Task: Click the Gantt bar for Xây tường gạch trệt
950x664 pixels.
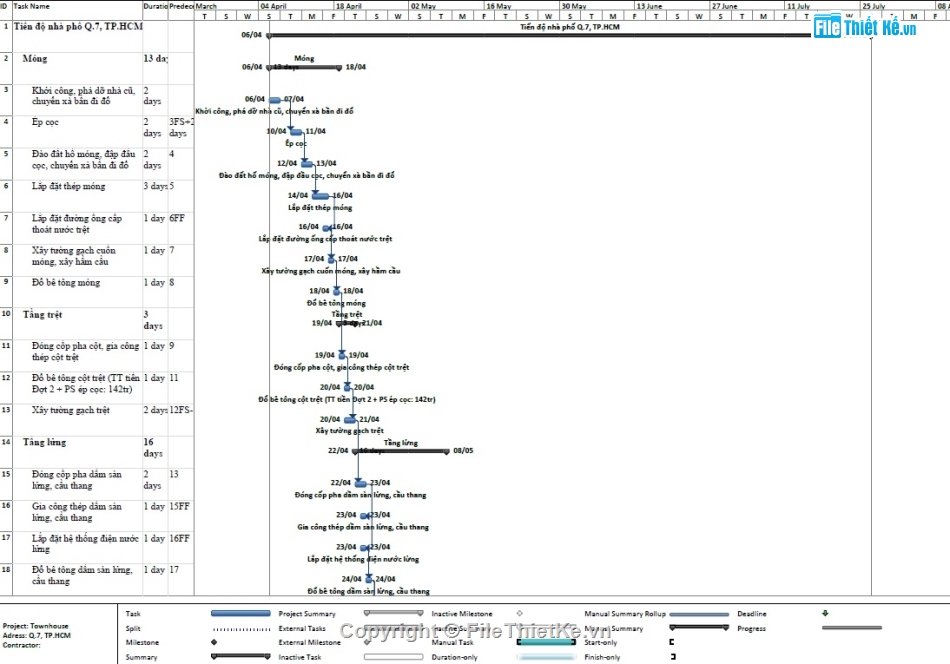Action: click(x=350, y=419)
